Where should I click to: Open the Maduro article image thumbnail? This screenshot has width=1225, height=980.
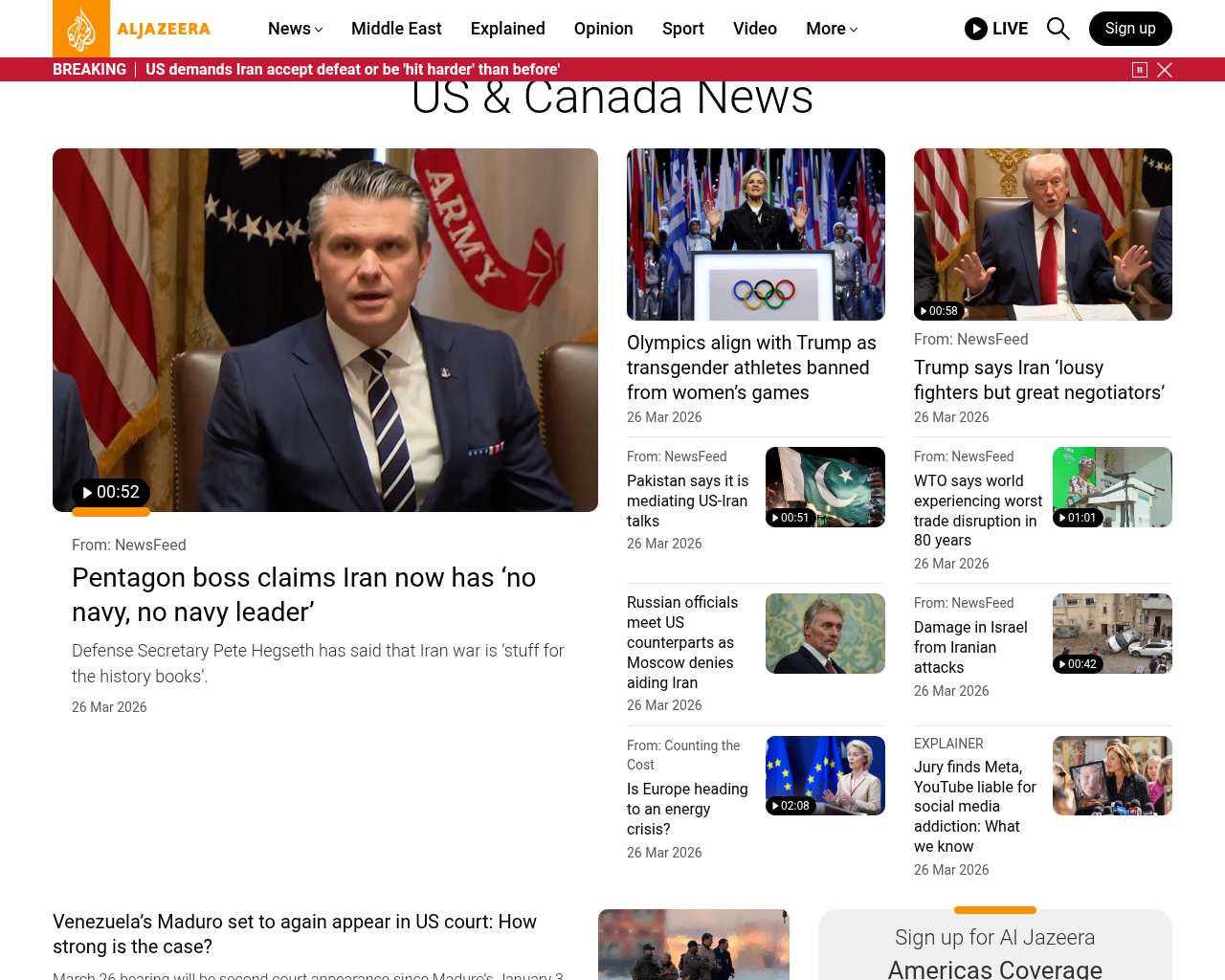tap(694, 945)
